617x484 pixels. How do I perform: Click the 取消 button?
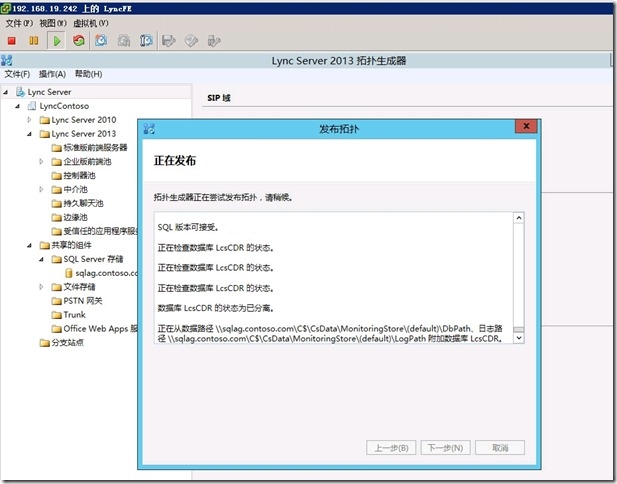tap(500, 448)
